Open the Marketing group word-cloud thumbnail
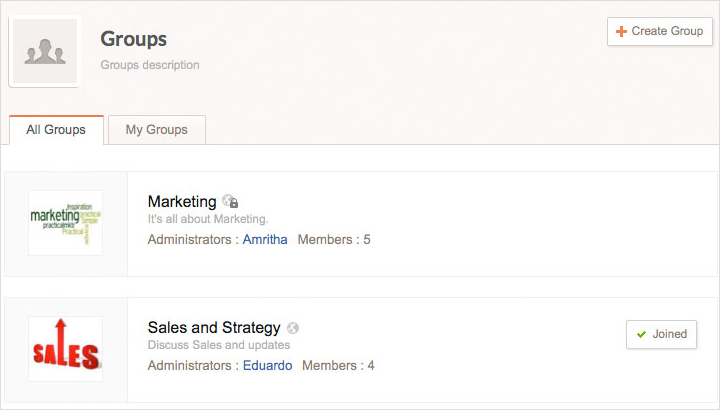Viewport: 720px width, 410px height. click(65, 223)
